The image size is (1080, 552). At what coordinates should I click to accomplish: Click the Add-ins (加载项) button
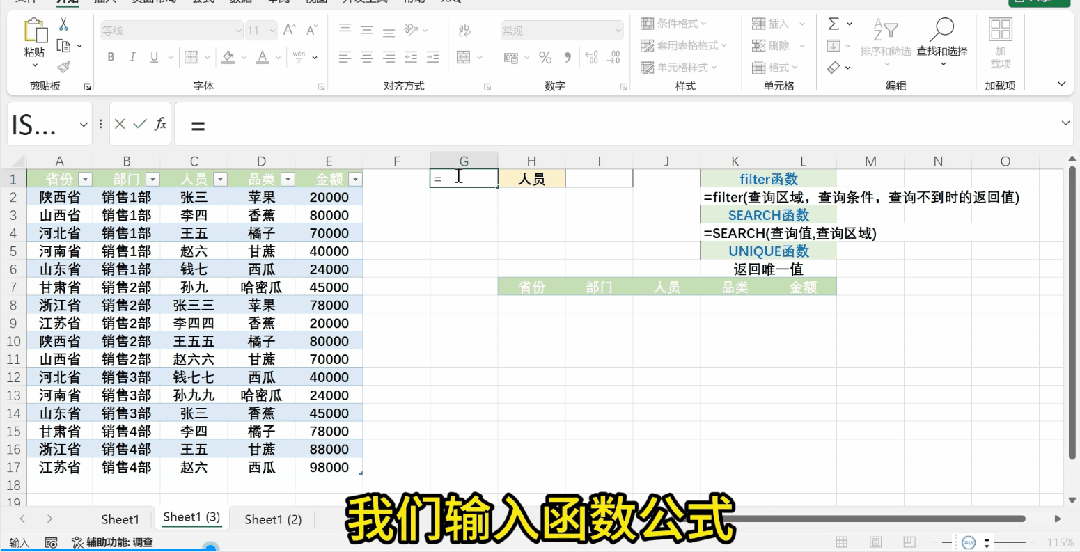(x=1000, y=41)
